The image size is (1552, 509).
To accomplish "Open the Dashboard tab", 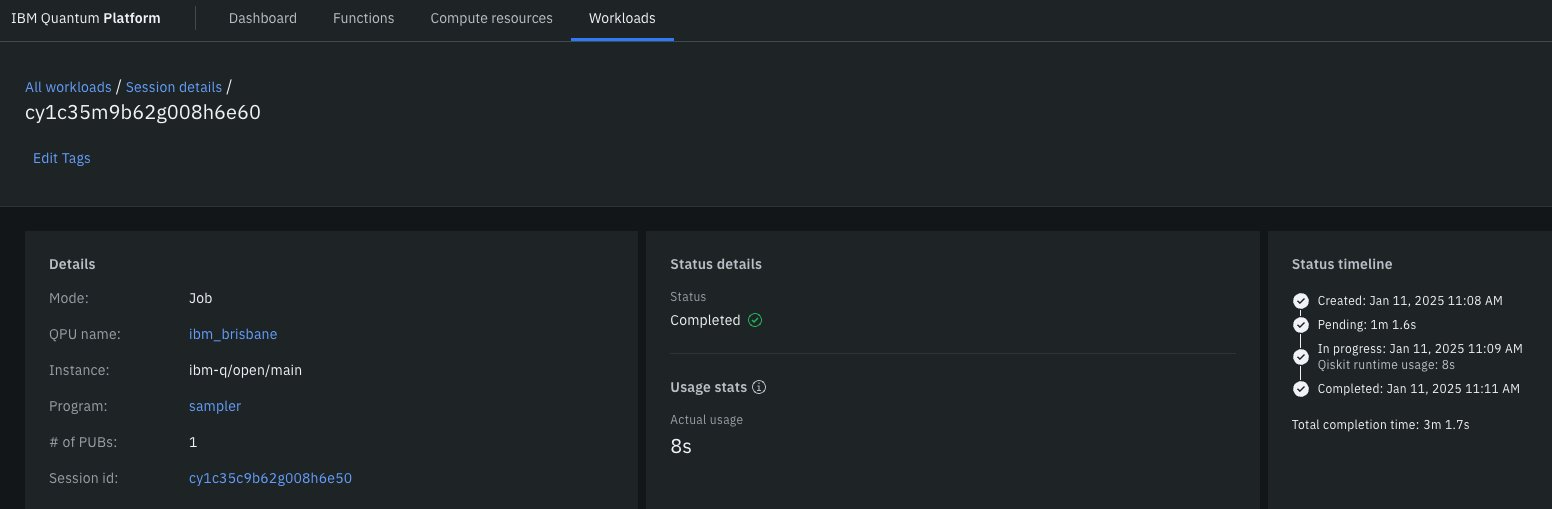I will pyautogui.click(x=263, y=19).
